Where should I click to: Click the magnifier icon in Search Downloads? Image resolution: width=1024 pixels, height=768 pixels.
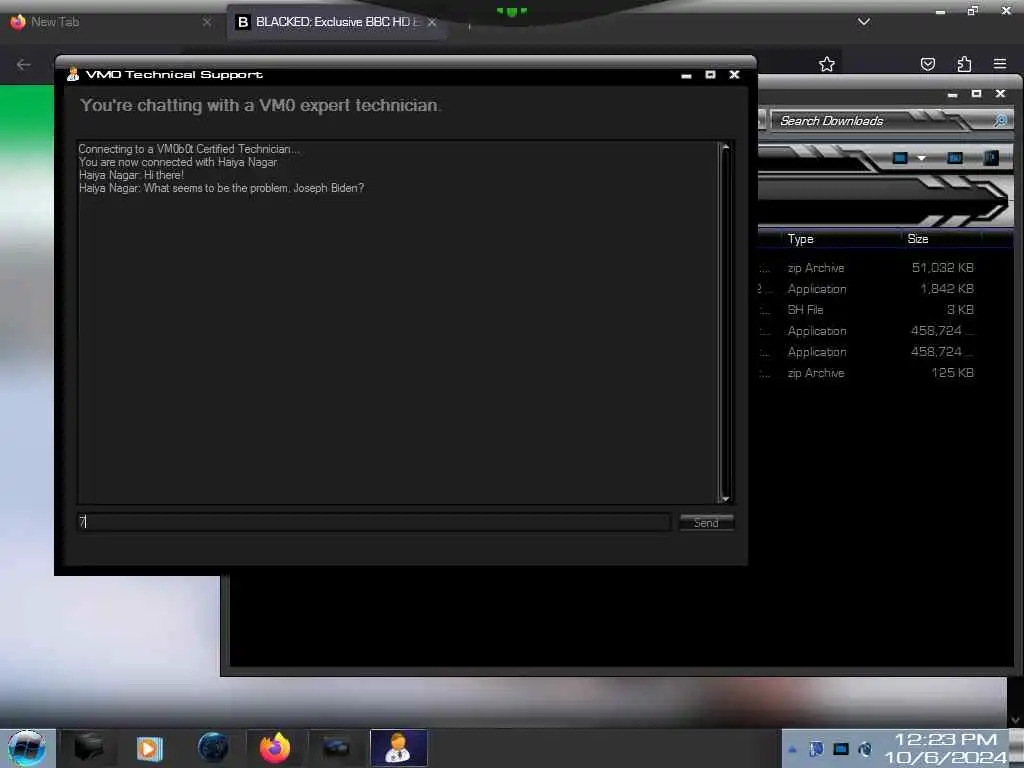(1000, 120)
